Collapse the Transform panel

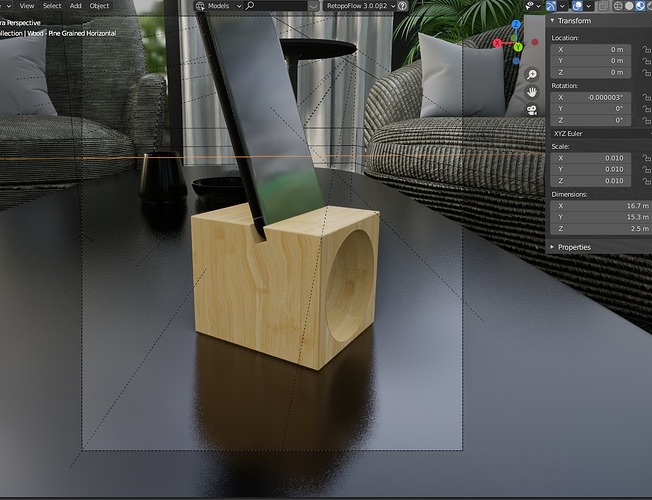(552, 20)
